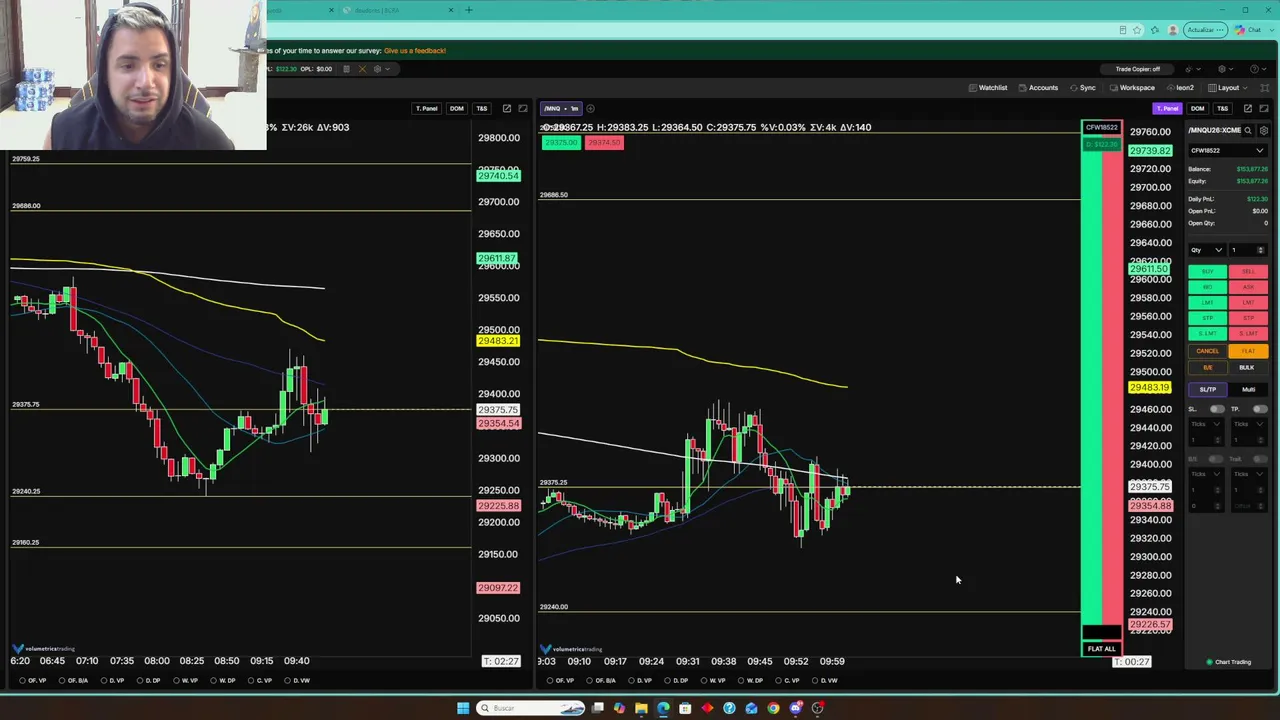Toggle the SL switch on
Viewport: 1280px width, 720px height.
click(x=1217, y=409)
